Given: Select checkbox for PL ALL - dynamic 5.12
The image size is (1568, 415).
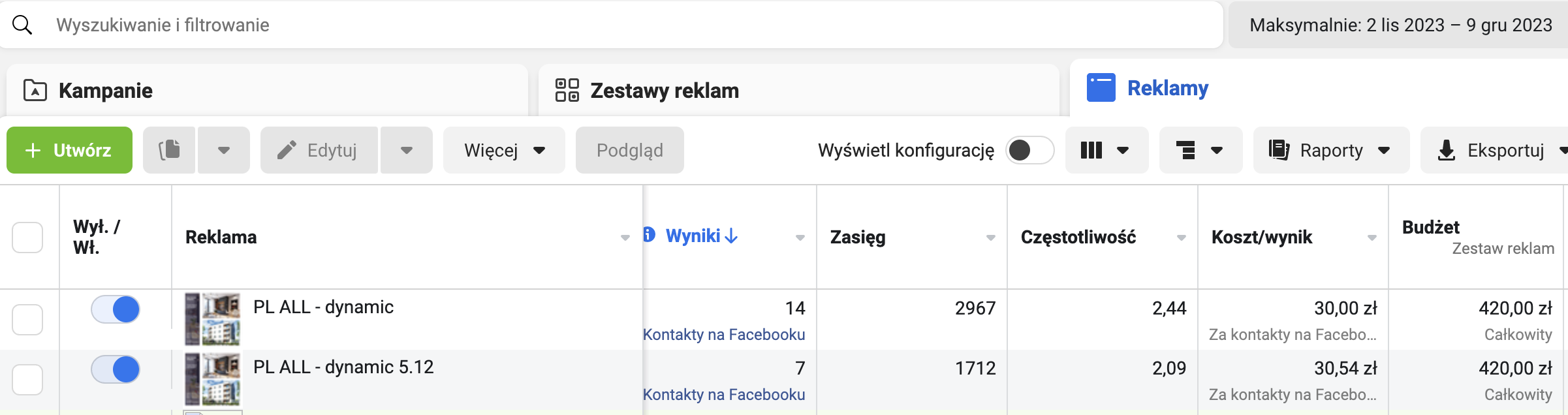Looking at the screenshot, I should (27, 379).
